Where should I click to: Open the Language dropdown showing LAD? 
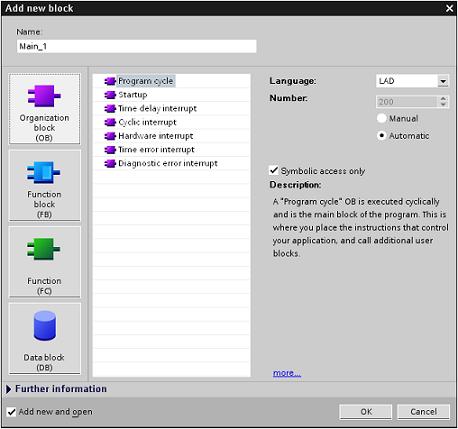[443, 81]
